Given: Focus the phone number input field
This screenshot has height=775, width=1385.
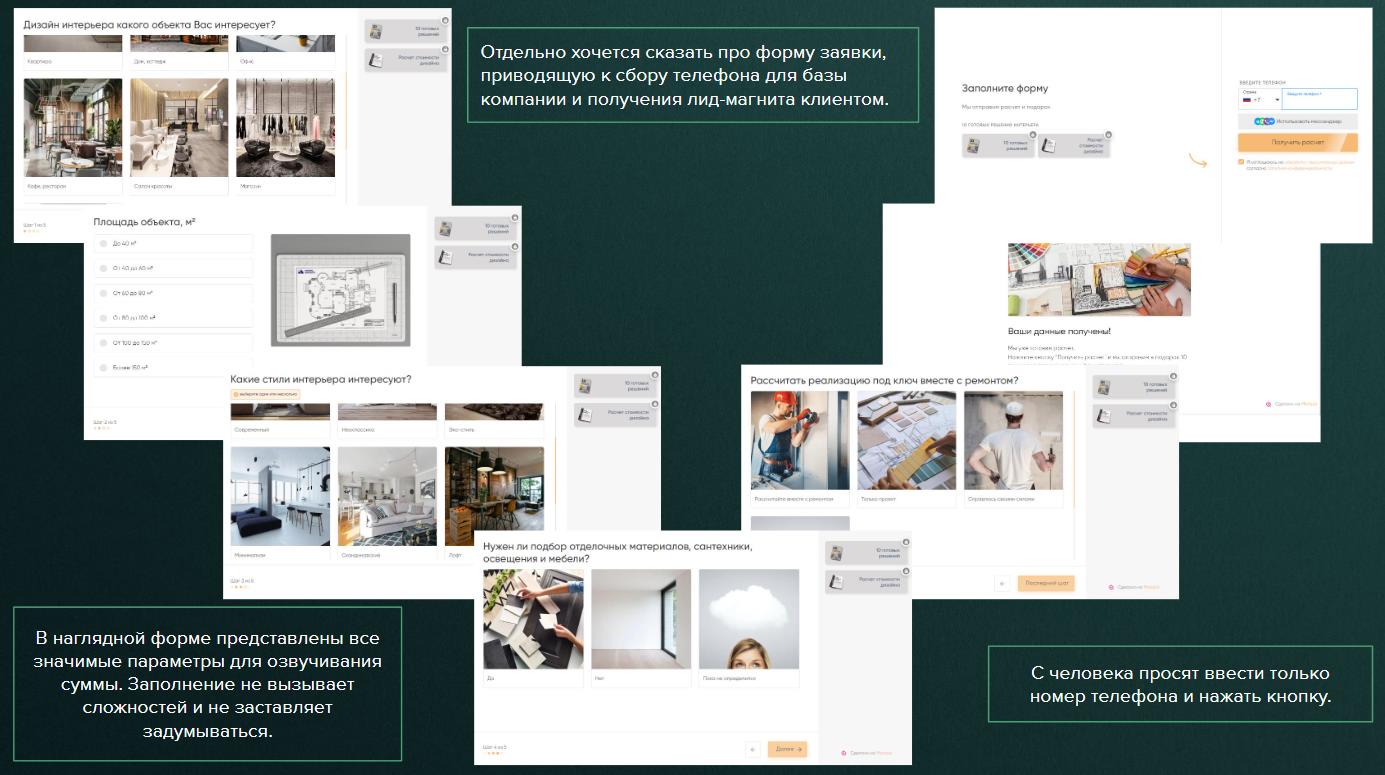Looking at the screenshot, I should pos(1320,99).
